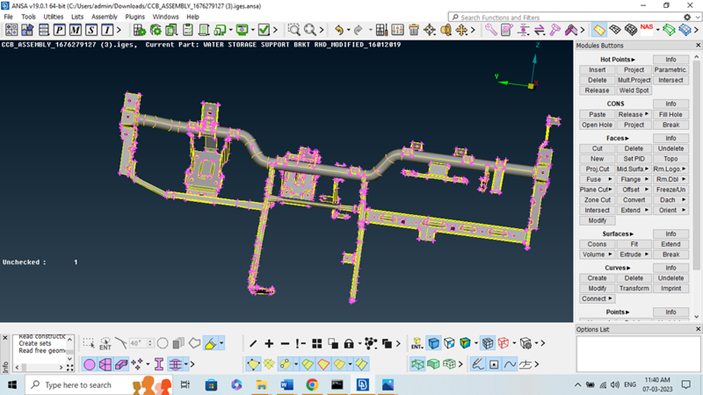Open the Plane Cut submenu

click(597, 190)
